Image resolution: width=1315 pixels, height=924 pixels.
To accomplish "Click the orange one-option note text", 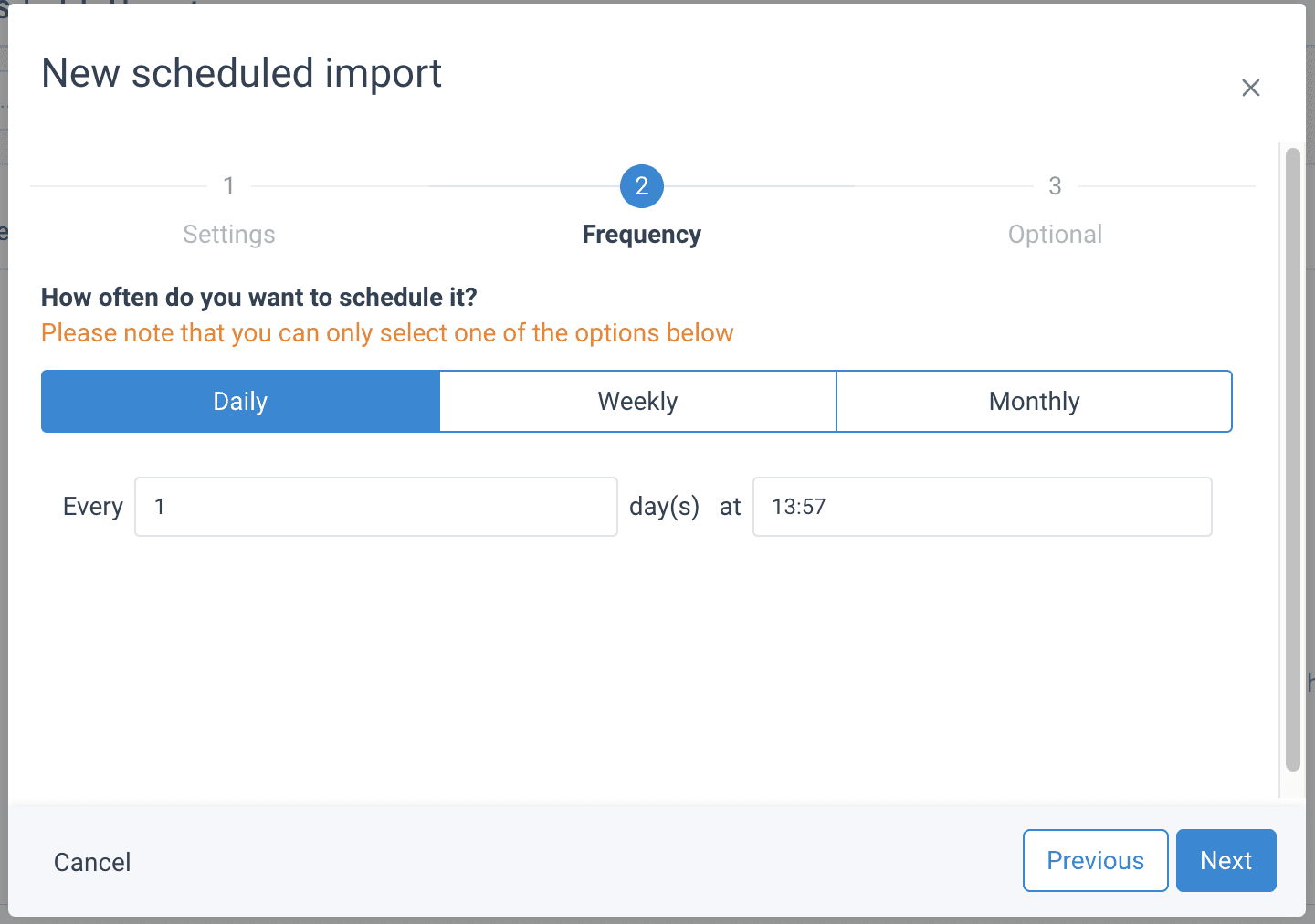I will 387,333.
